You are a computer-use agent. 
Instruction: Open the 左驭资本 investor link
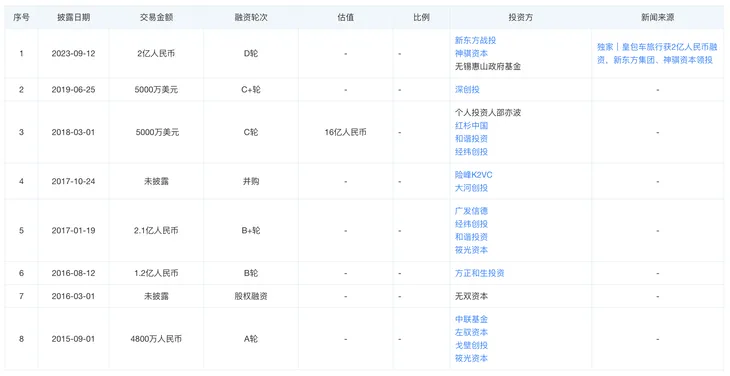(471, 332)
